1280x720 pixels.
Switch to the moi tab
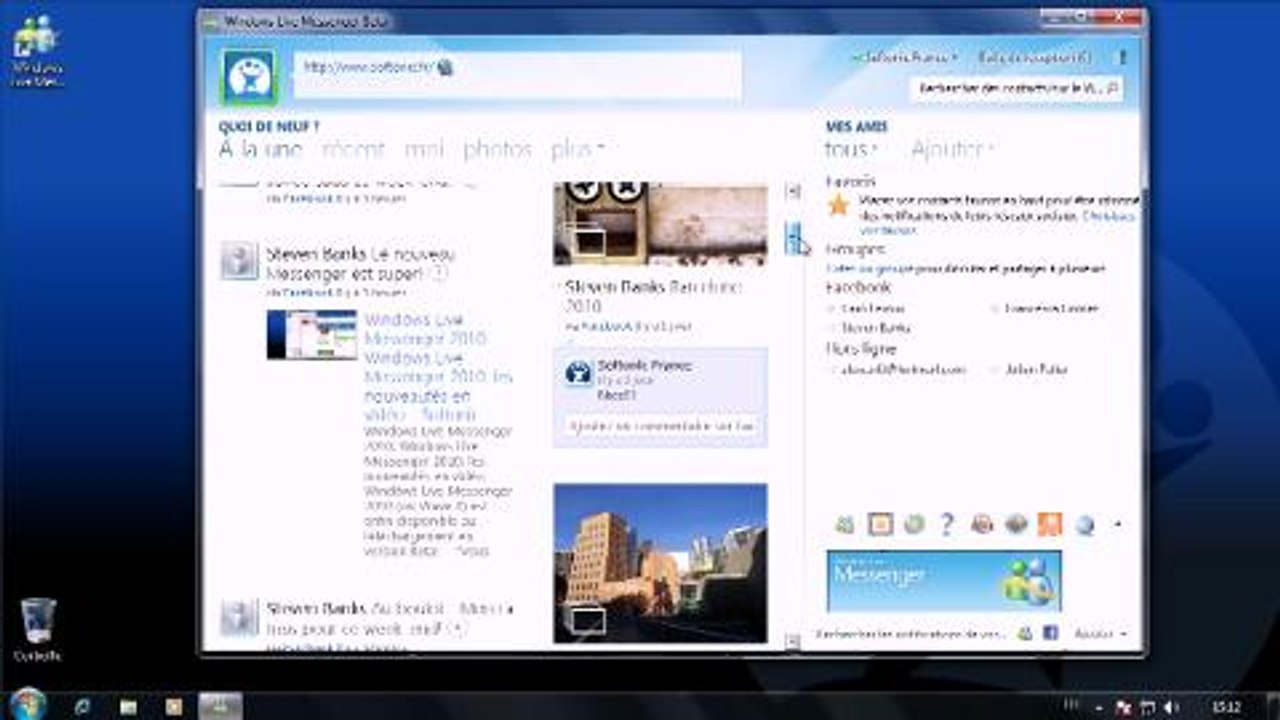(424, 149)
